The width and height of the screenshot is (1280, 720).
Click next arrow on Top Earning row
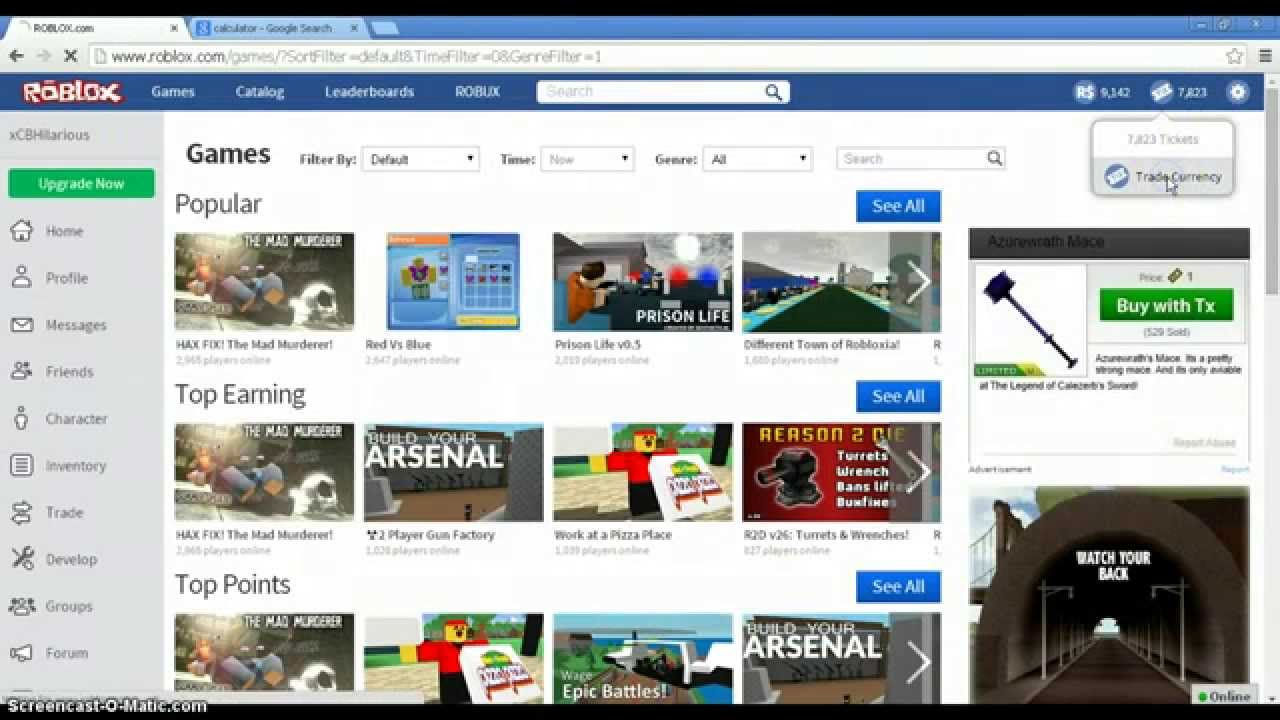point(917,472)
